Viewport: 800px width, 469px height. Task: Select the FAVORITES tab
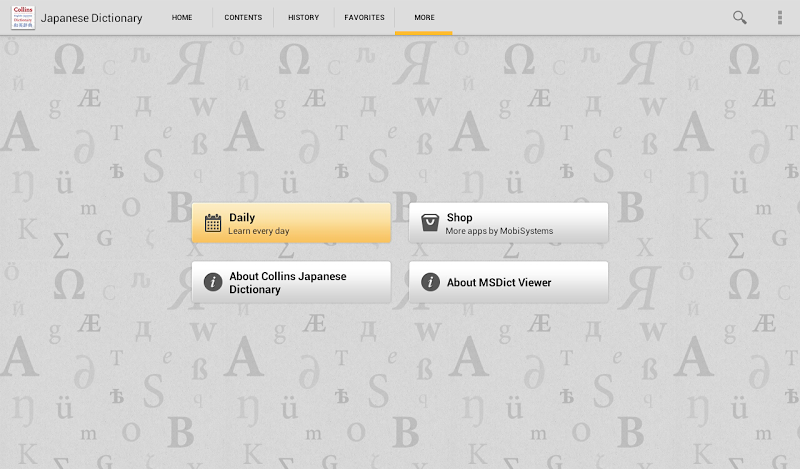coord(364,17)
